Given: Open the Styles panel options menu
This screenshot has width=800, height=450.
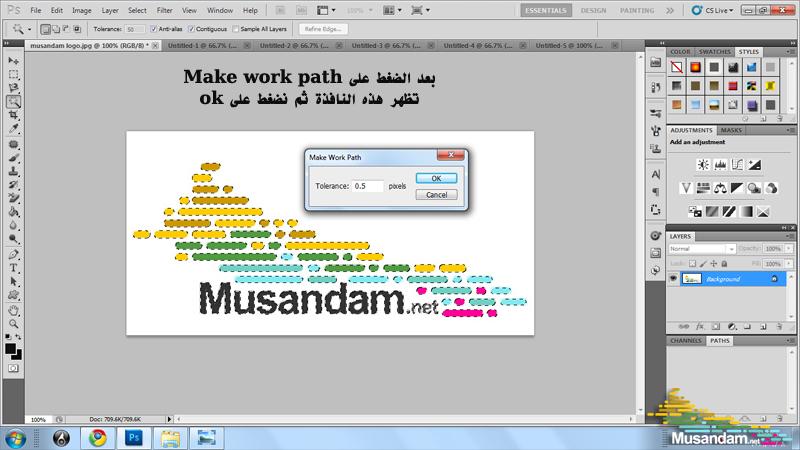Looking at the screenshot, I should coord(790,52).
